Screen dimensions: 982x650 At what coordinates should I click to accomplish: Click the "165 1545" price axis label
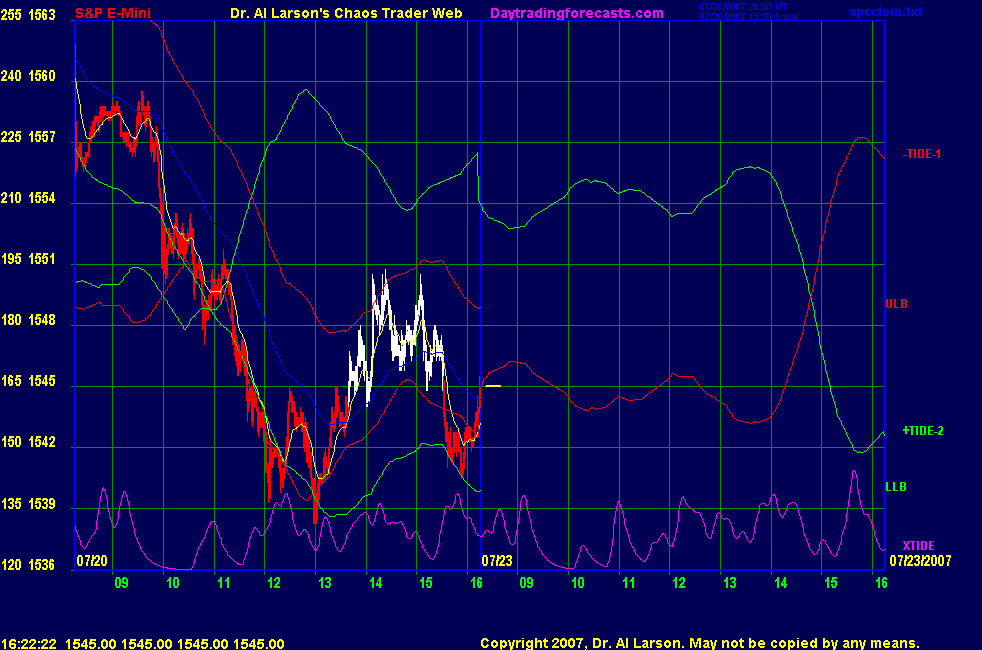tap(28, 381)
